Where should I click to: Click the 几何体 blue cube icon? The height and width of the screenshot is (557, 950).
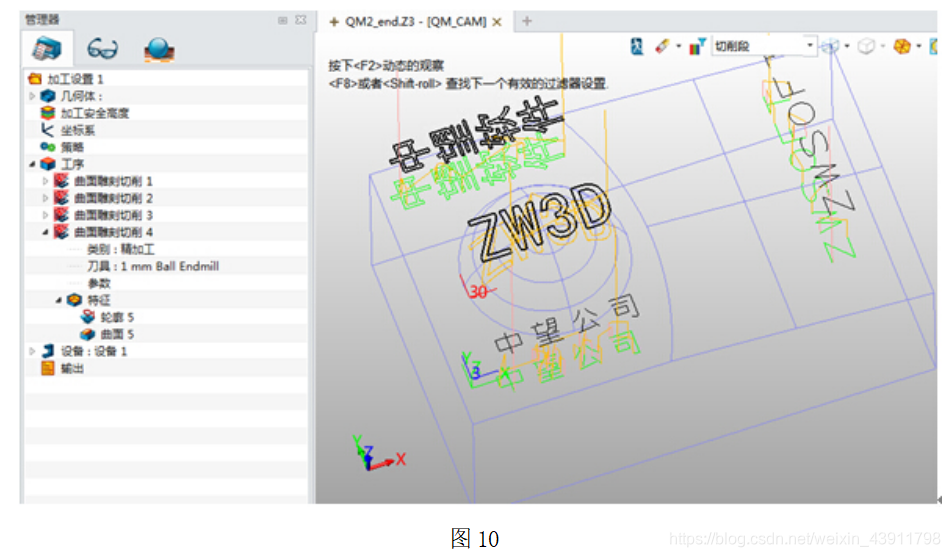48,96
